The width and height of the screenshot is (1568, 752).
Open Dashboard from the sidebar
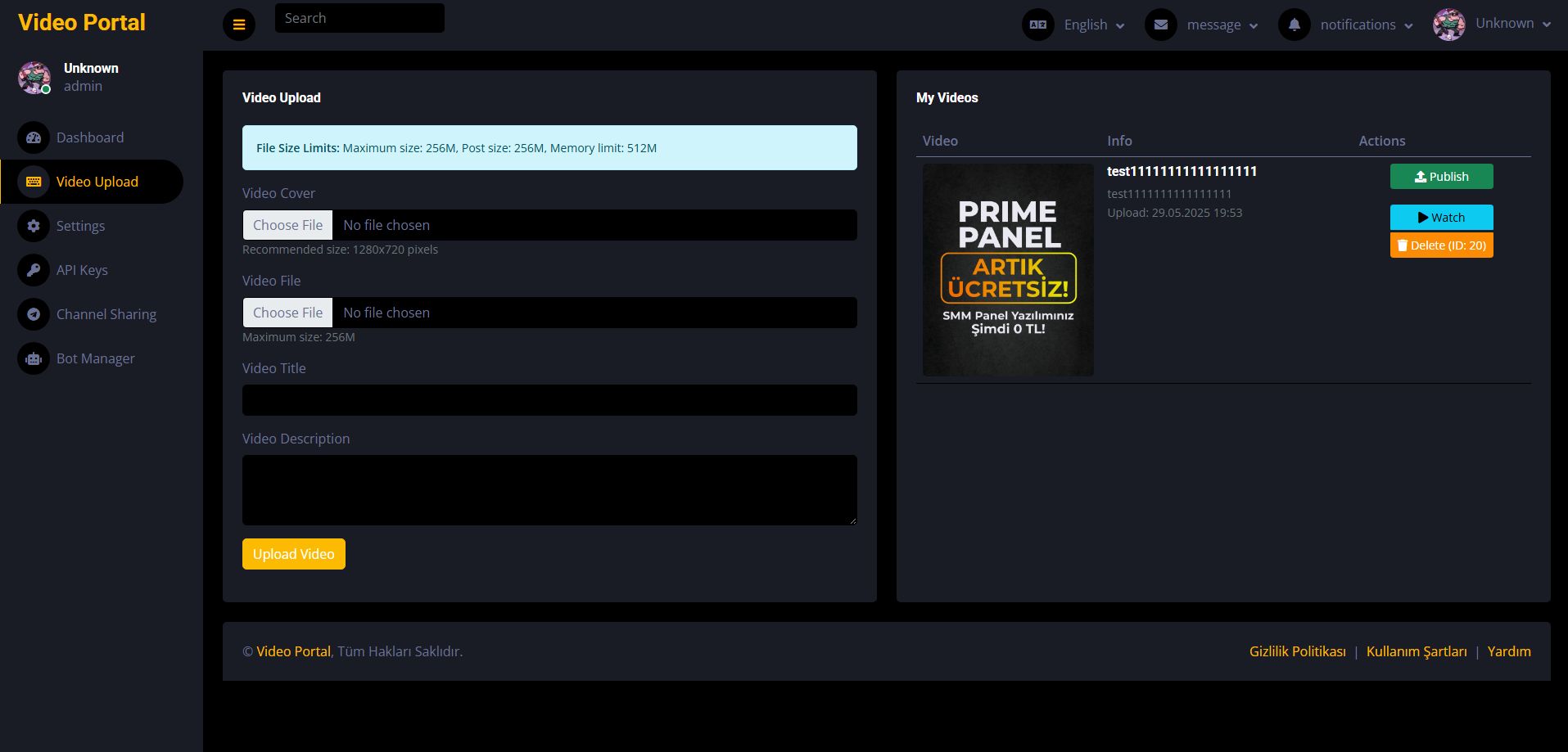coord(89,137)
